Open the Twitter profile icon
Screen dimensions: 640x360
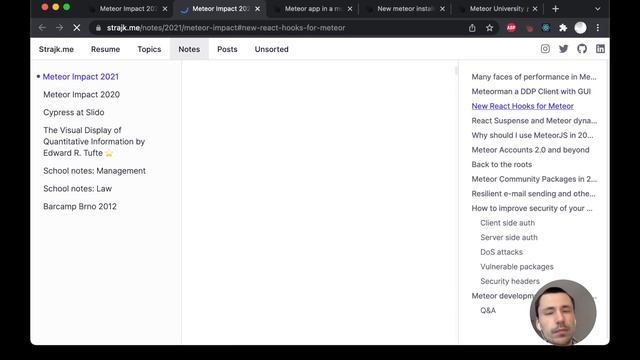[563, 49]
